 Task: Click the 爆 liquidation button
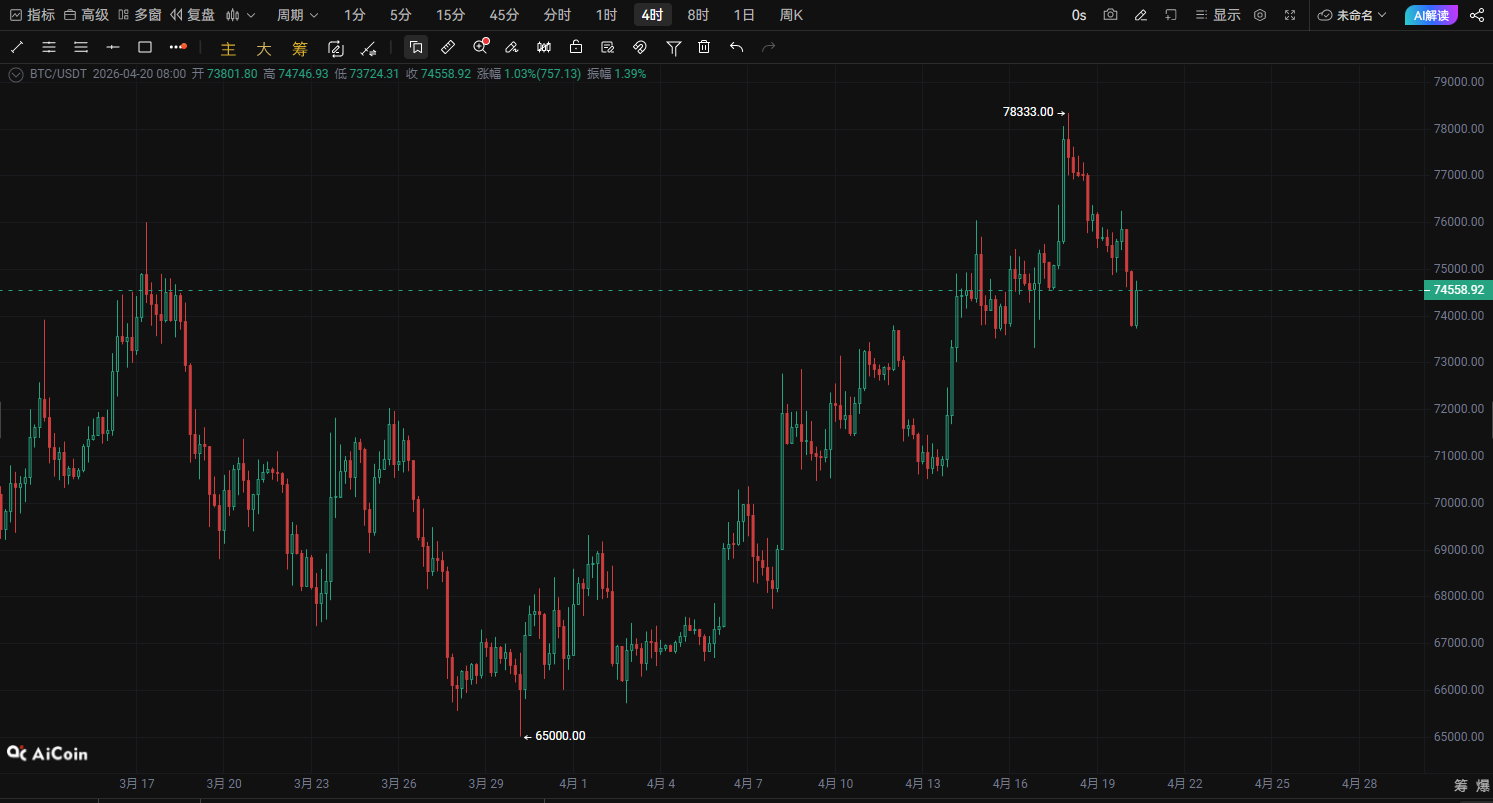[x=1481, y=785]
